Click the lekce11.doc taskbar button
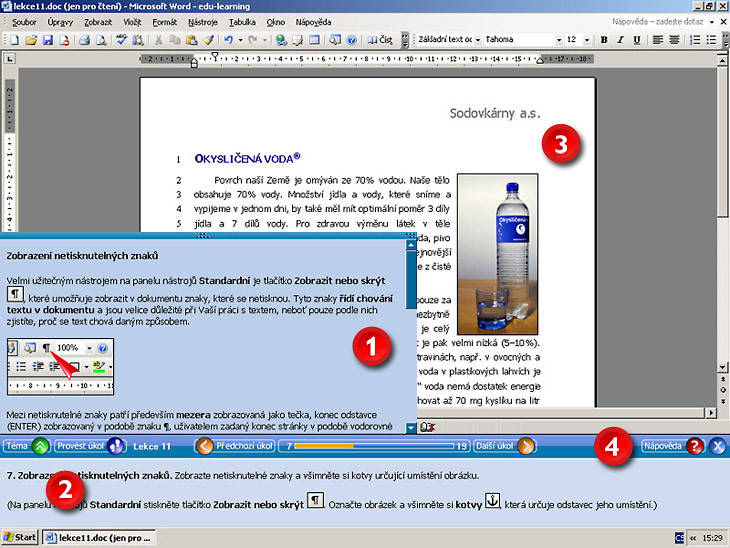 (99, 538)
